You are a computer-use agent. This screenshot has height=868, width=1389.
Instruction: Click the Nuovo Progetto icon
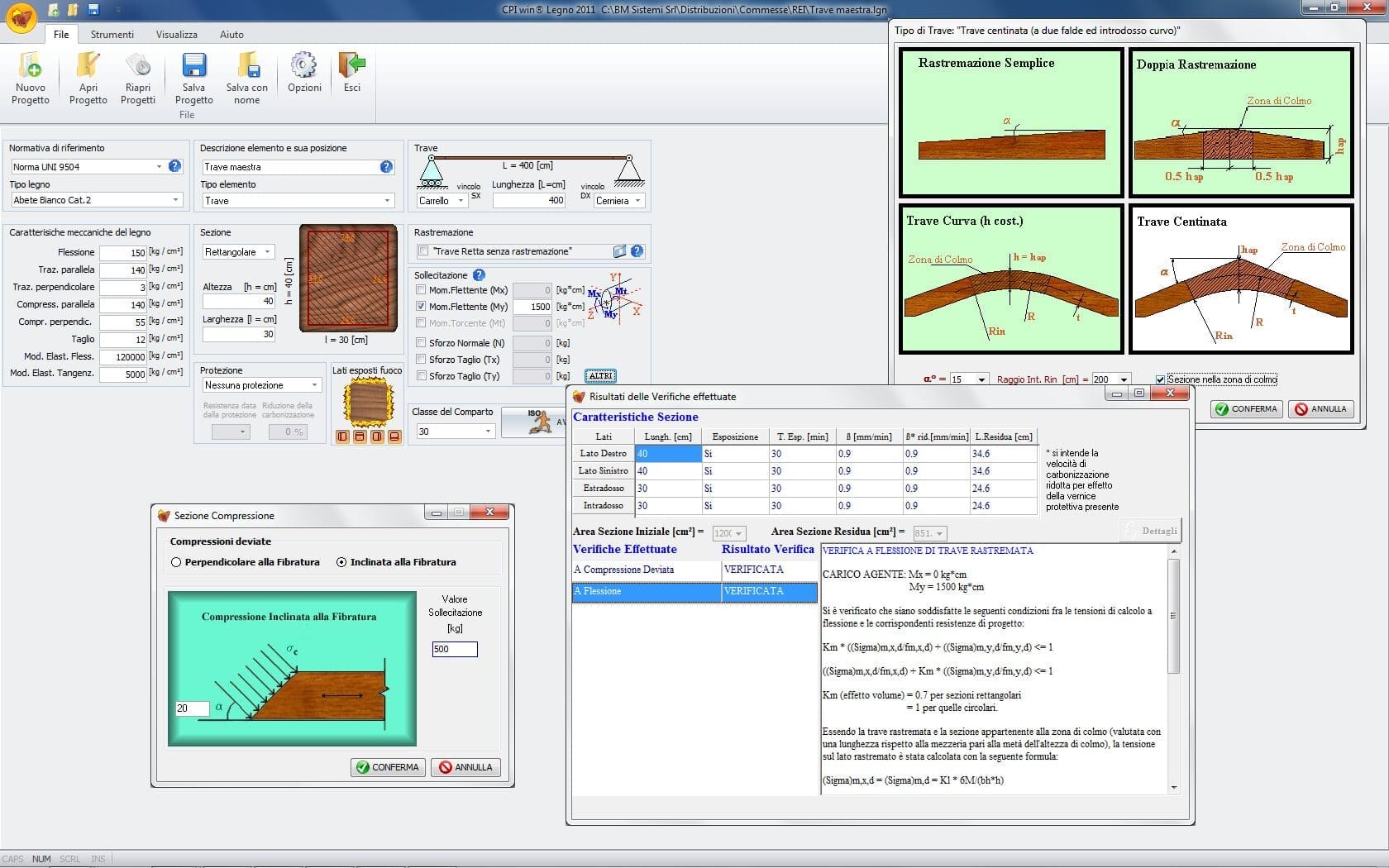tap(31, 66)
